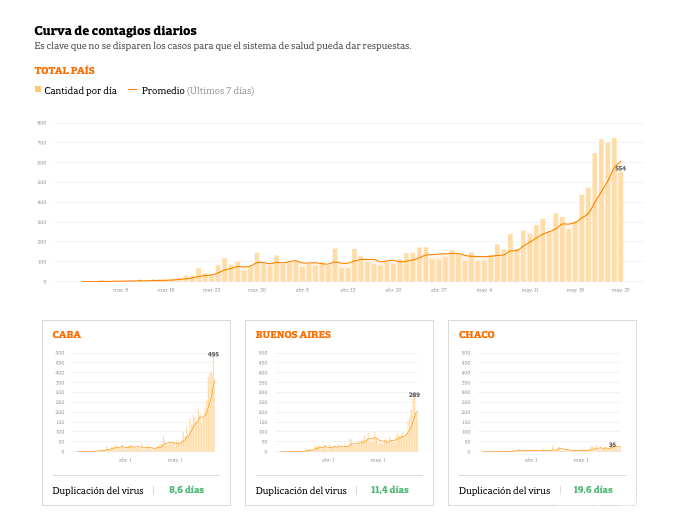The width and height of the screenshot is (688, 520).
Task: Click the 'mar 9' axis label on main chart
Action: pyautogui.click(x=120, y=290)
